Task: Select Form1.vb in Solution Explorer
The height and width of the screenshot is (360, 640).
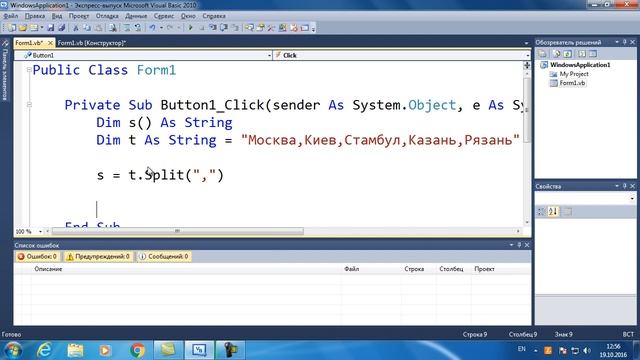Action: 572,83
